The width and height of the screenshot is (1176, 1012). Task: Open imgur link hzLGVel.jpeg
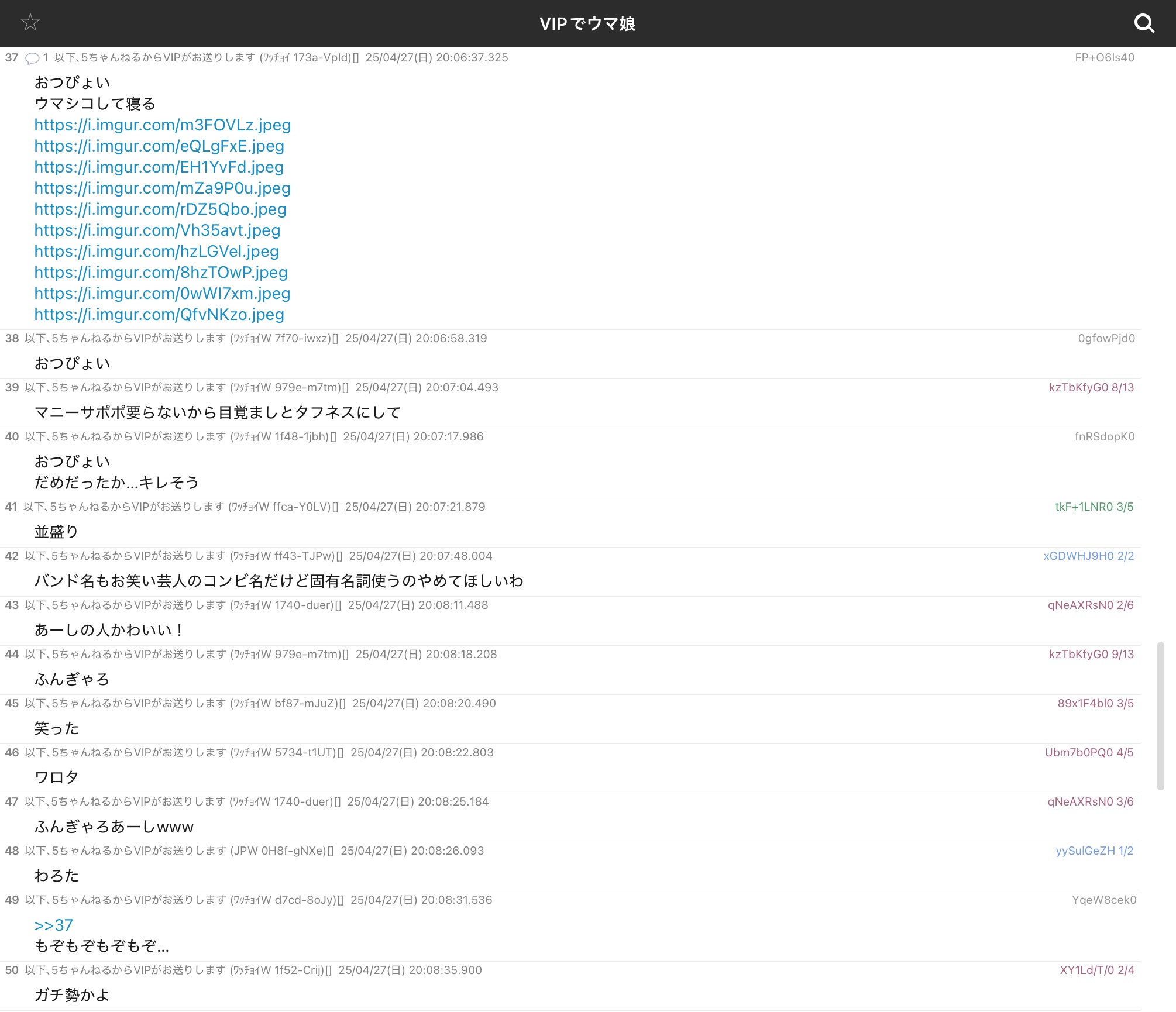[x=156, y=252]
